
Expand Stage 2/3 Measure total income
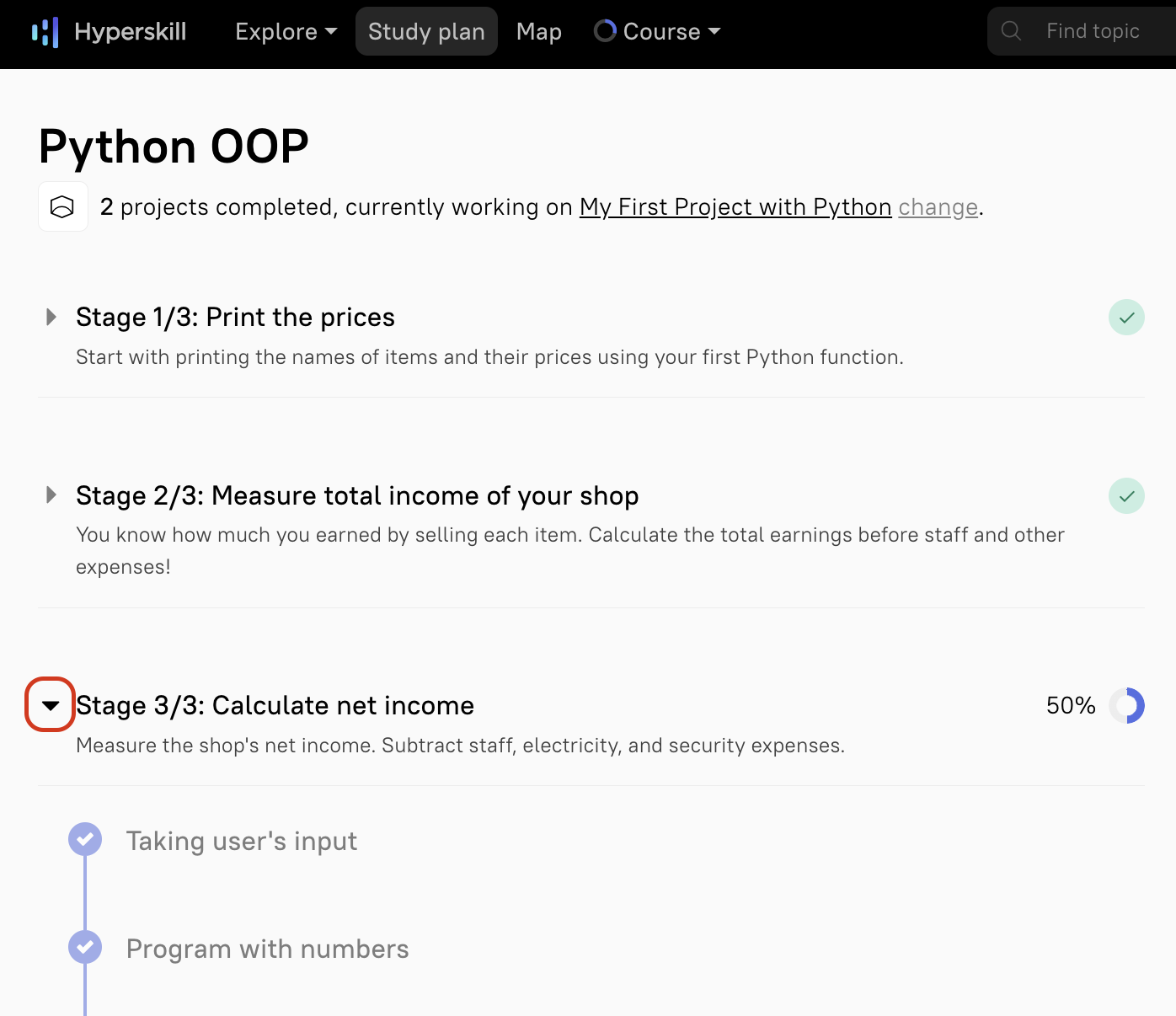pyautogui.click(x=51, y=495)
